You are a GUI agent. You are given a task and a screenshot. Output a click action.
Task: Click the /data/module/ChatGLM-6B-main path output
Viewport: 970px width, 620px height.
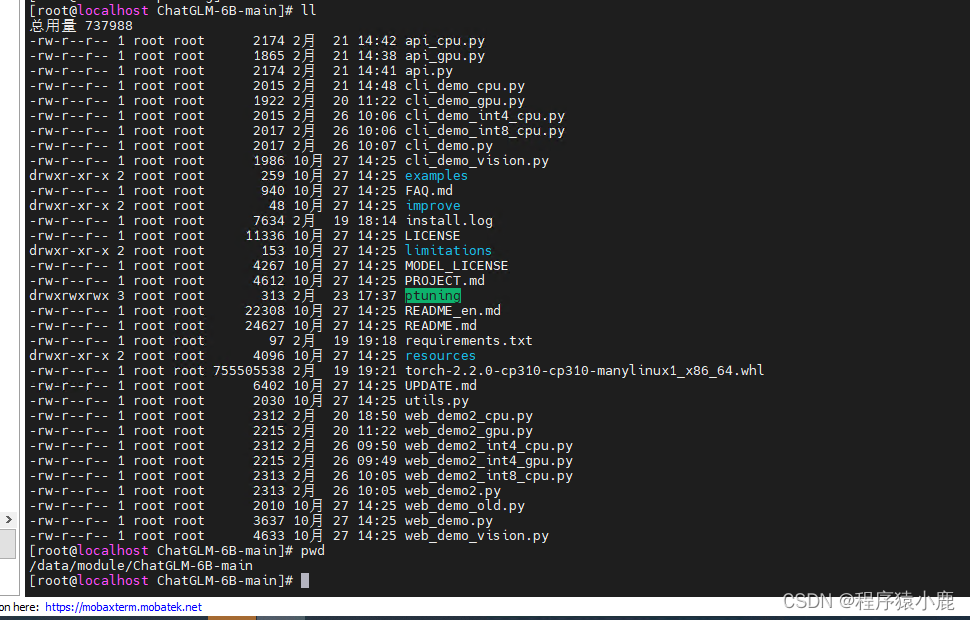click(x=141, y=566)
